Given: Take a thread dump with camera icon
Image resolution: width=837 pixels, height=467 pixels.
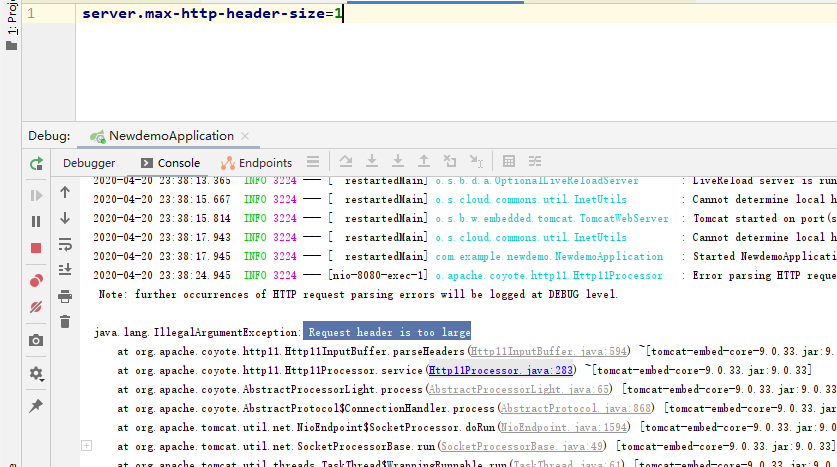Looking at the screenshot, I should tap(36, 341).
